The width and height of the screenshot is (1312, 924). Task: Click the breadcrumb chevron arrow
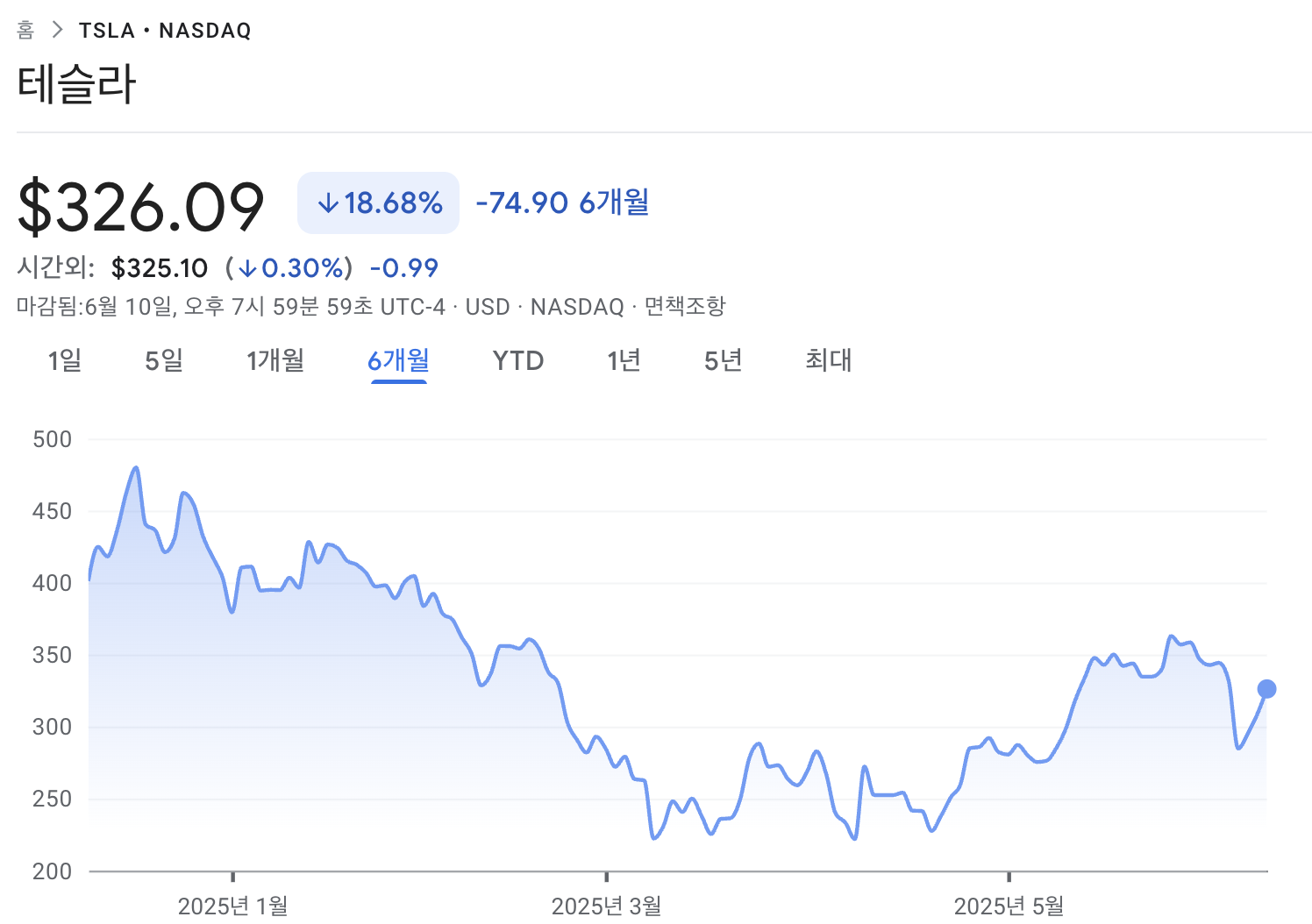(x=58, y=30)
